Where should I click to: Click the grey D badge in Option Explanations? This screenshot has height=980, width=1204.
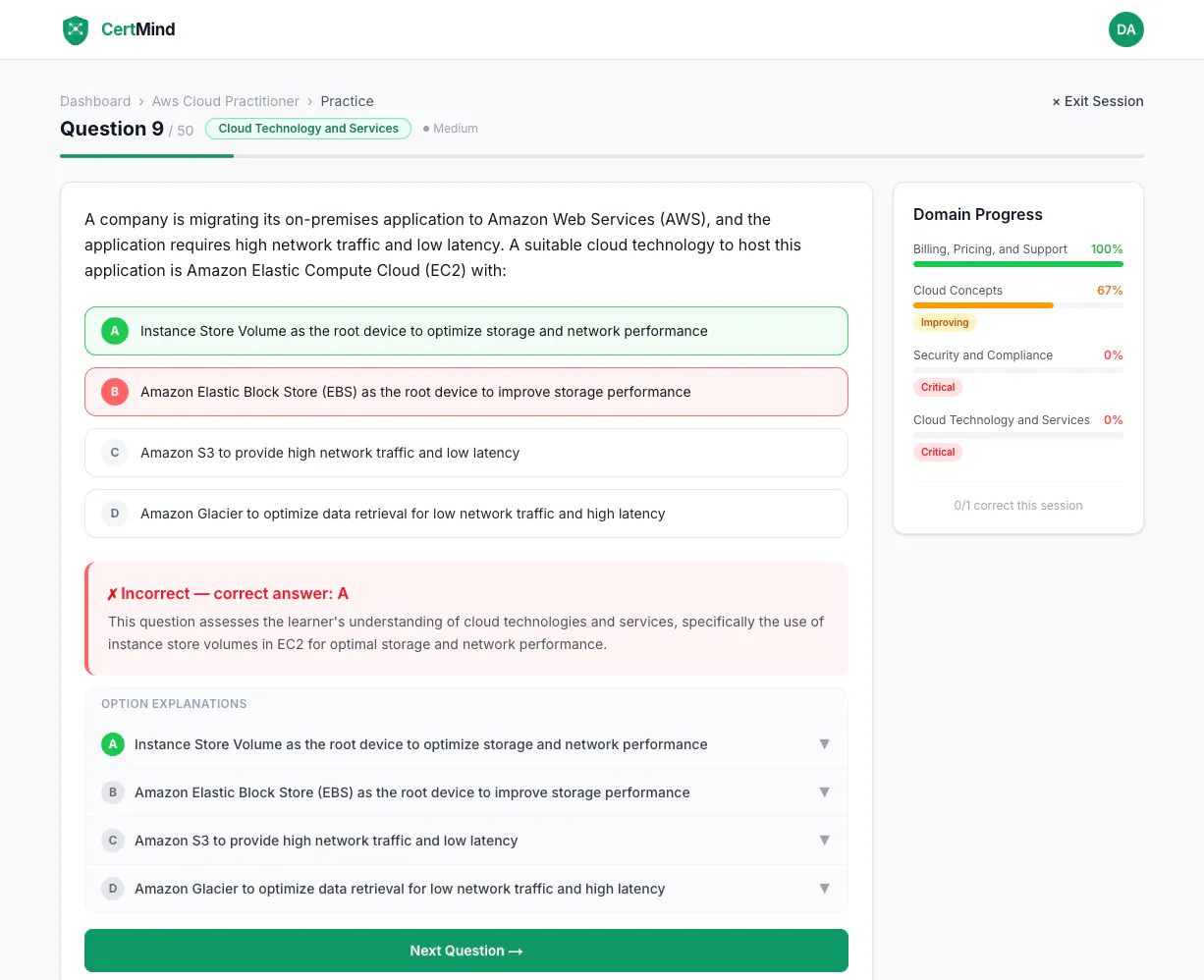[113, 889]
